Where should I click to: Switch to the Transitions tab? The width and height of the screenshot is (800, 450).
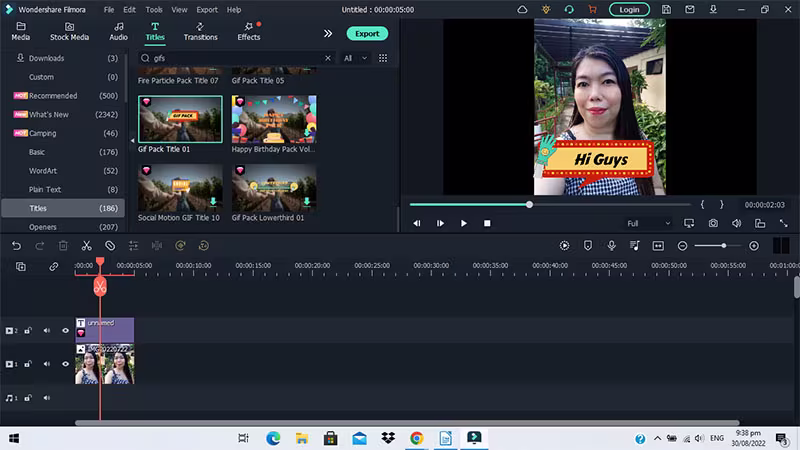coord(200,31)
